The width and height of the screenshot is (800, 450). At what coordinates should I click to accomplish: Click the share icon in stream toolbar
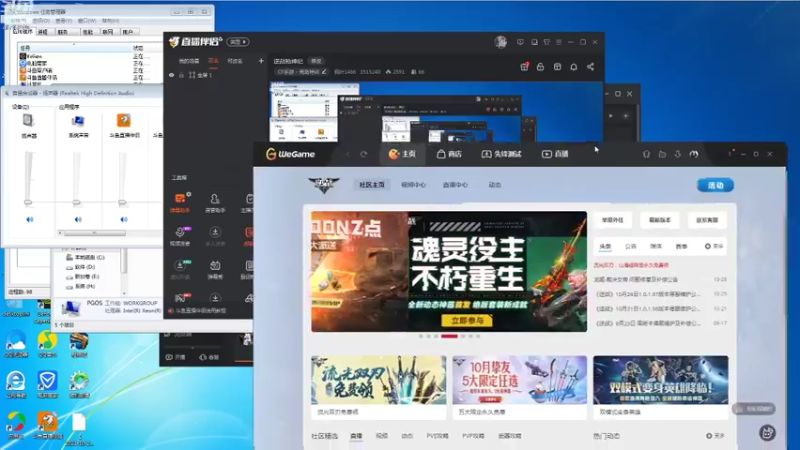pos(590,67)
